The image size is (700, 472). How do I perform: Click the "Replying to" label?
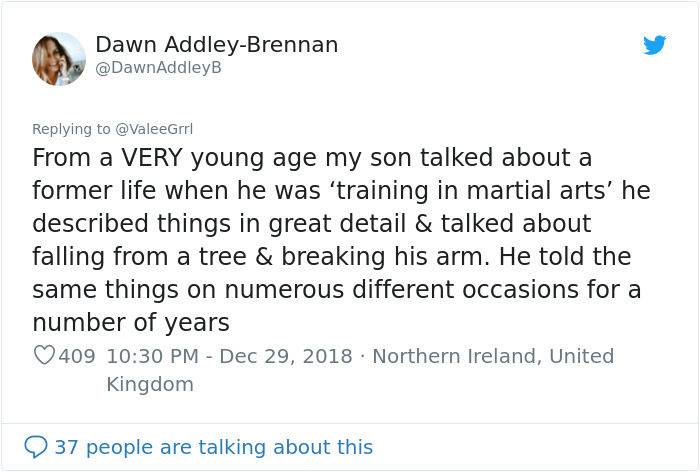[72, 128]
